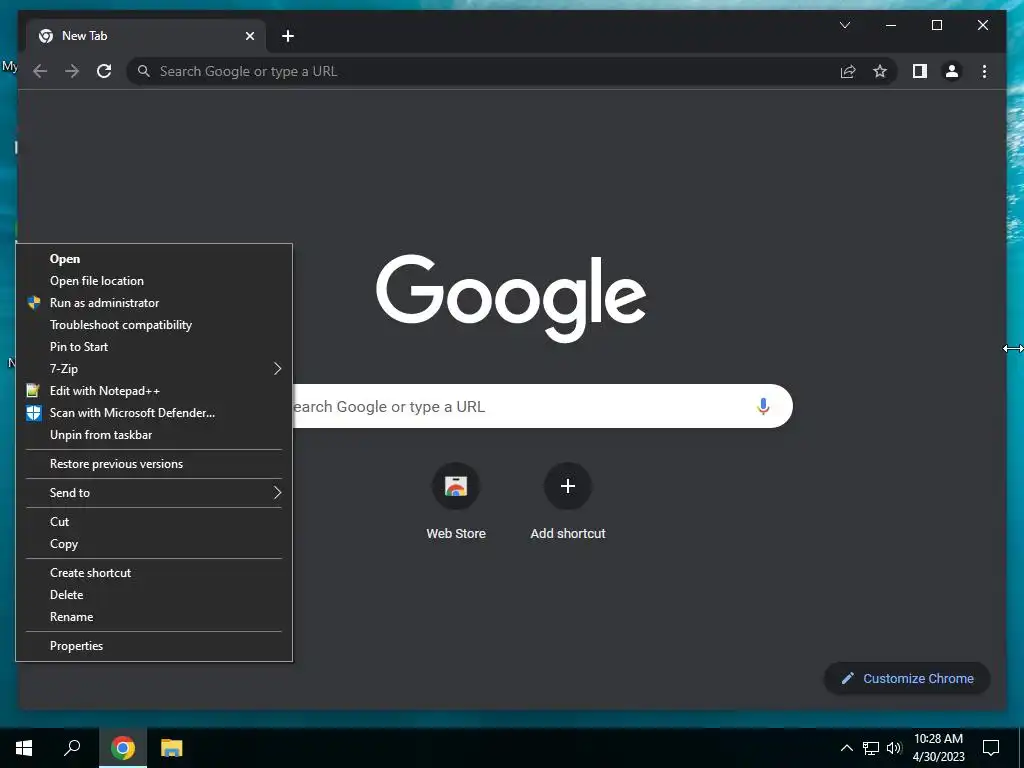1024x768 pixels.
Task: Click the taskbar search magnifier
Action: coord(72,748)
